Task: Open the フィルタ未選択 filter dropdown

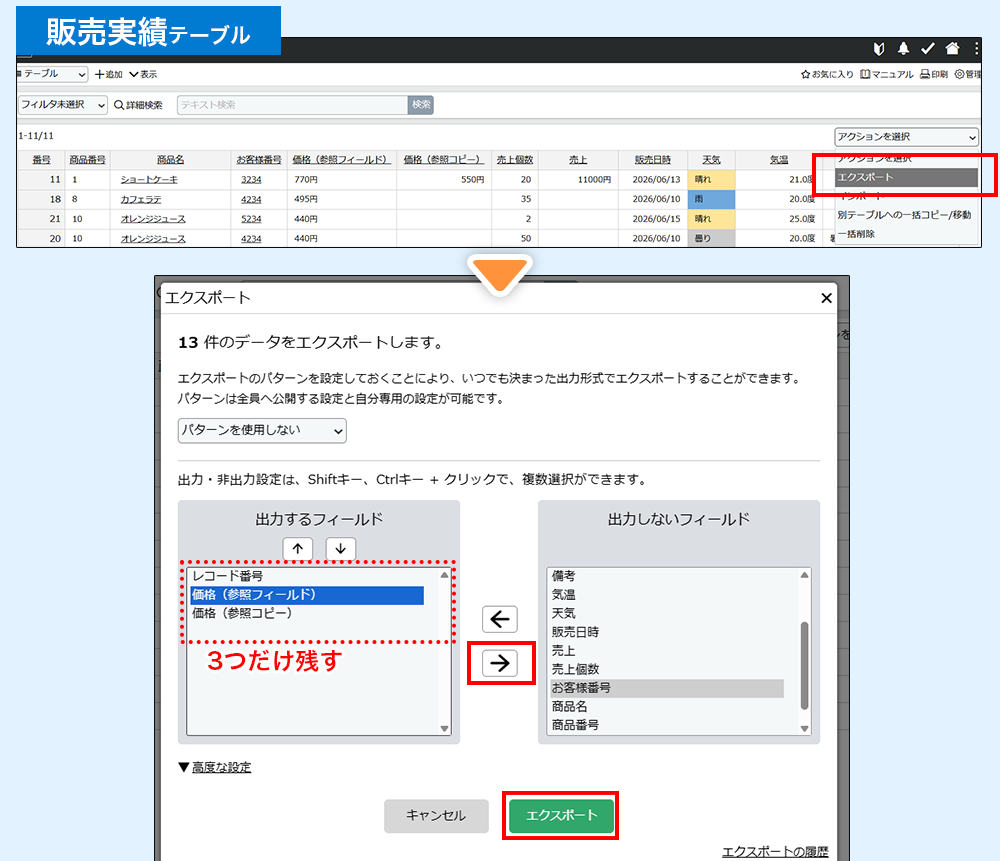Action: click(x=62, y=105)
